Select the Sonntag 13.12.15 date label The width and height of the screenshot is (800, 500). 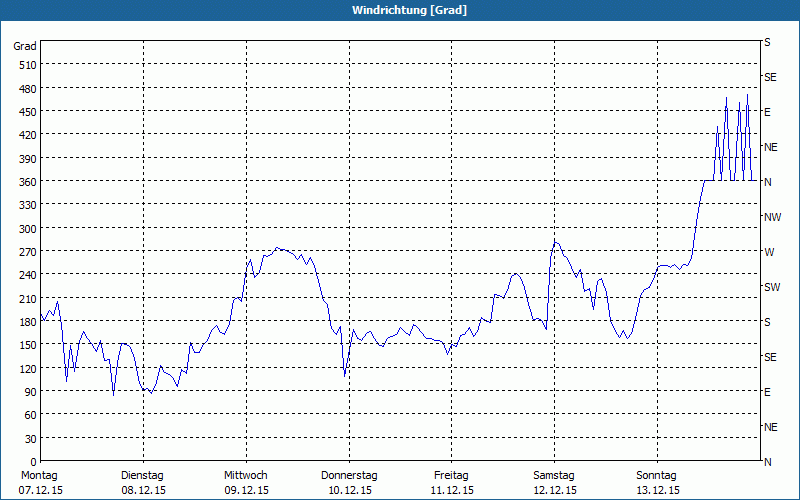[657, 483]
